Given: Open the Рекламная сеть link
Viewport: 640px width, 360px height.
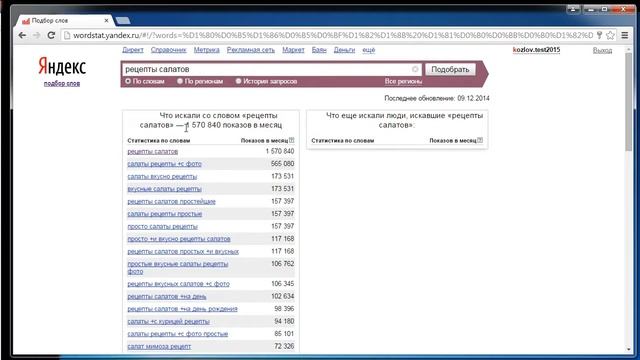Looking at the screenshot, I should (251, 50).
